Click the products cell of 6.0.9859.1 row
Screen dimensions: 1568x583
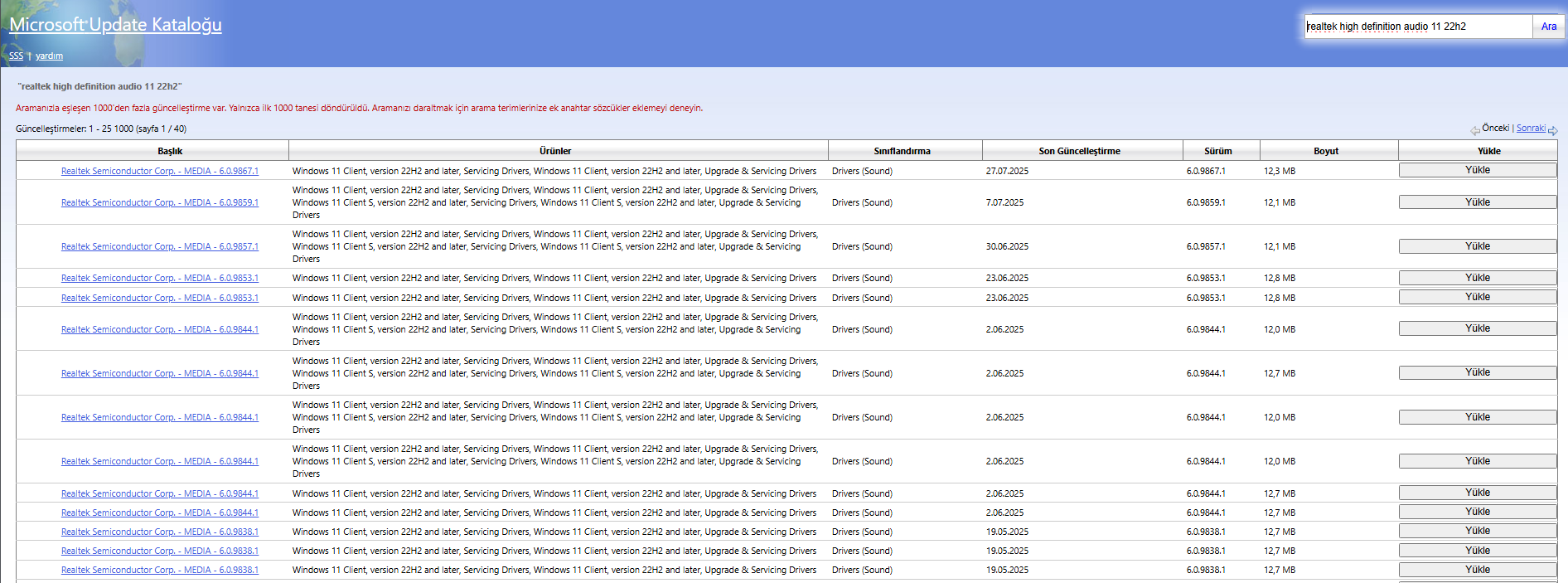tap(559, 202)
